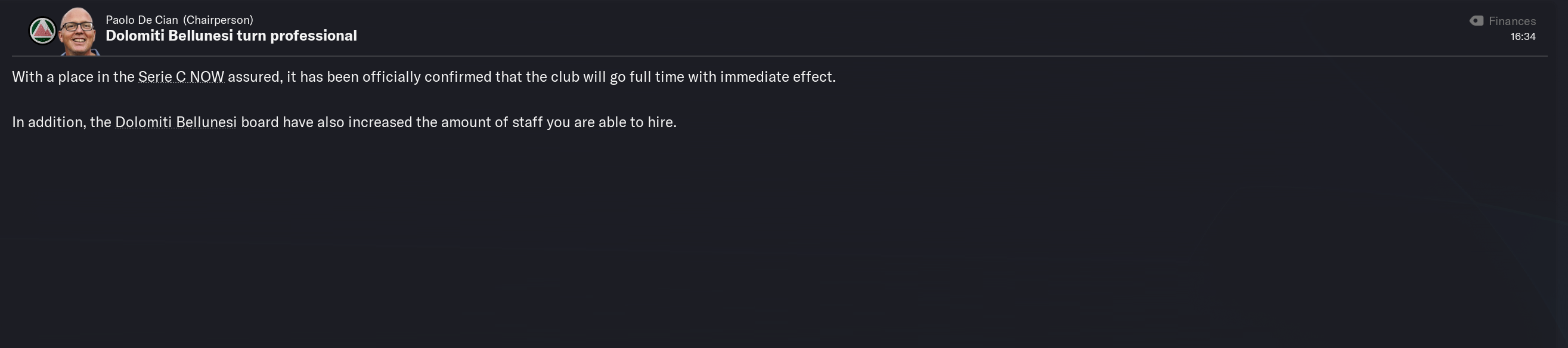
Task: Click 'In addition, the' at the second paragraph start
Action: 61,122
